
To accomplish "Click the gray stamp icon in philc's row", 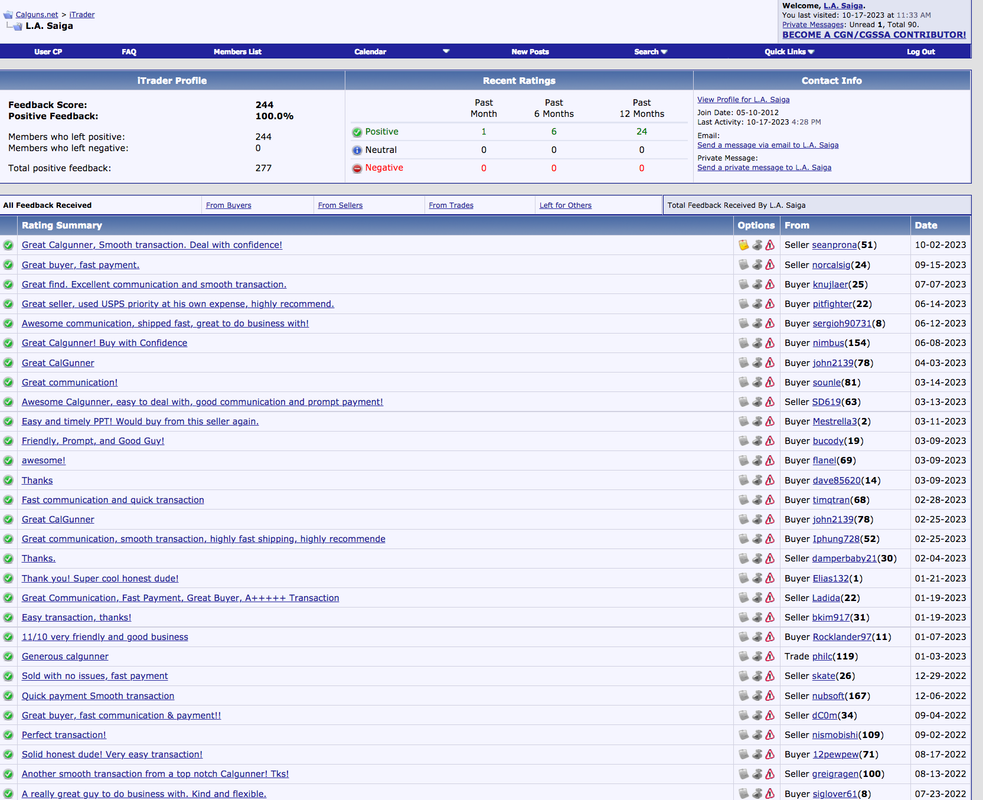I will click(x=757, y=656).
